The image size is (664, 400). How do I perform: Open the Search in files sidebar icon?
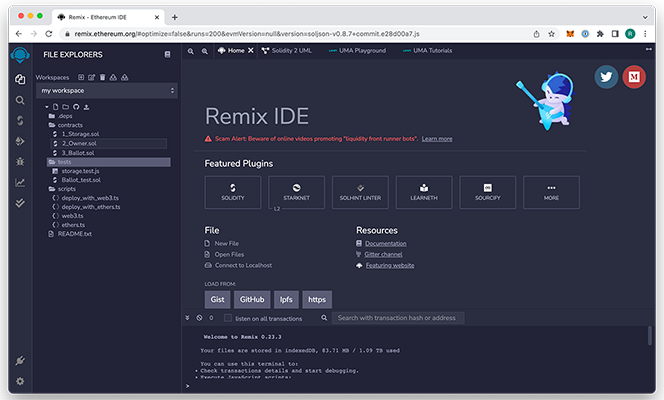click(x=20, y=100)
